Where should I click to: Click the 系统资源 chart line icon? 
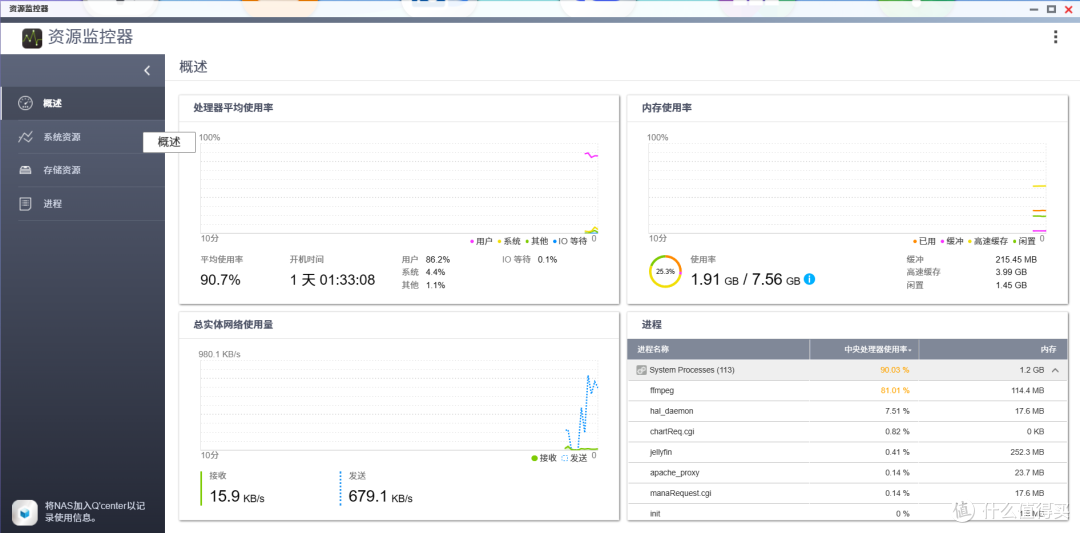tap(25, 137)
